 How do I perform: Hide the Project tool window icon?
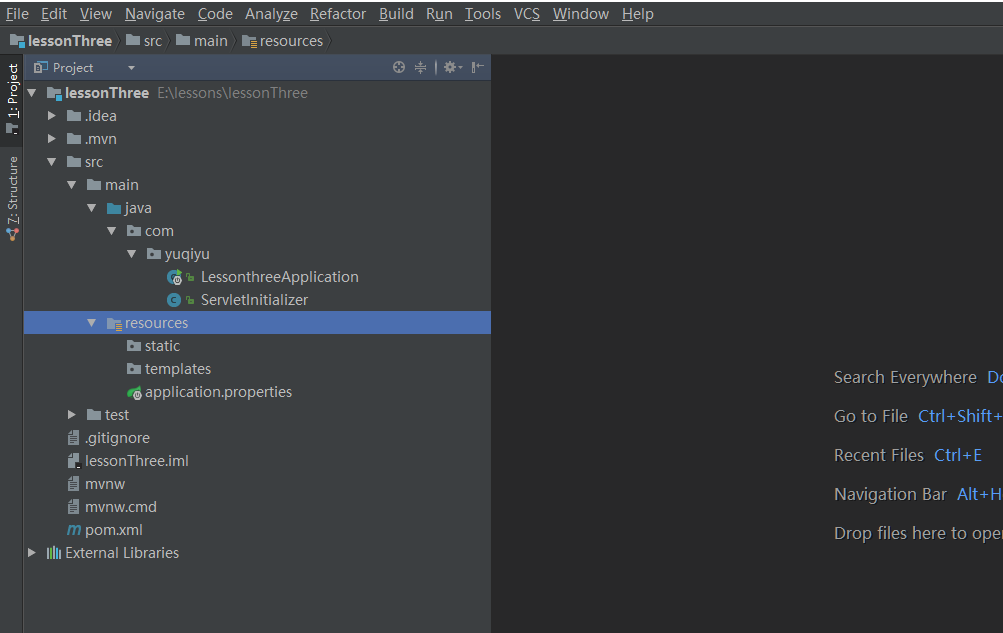[477, 67]
